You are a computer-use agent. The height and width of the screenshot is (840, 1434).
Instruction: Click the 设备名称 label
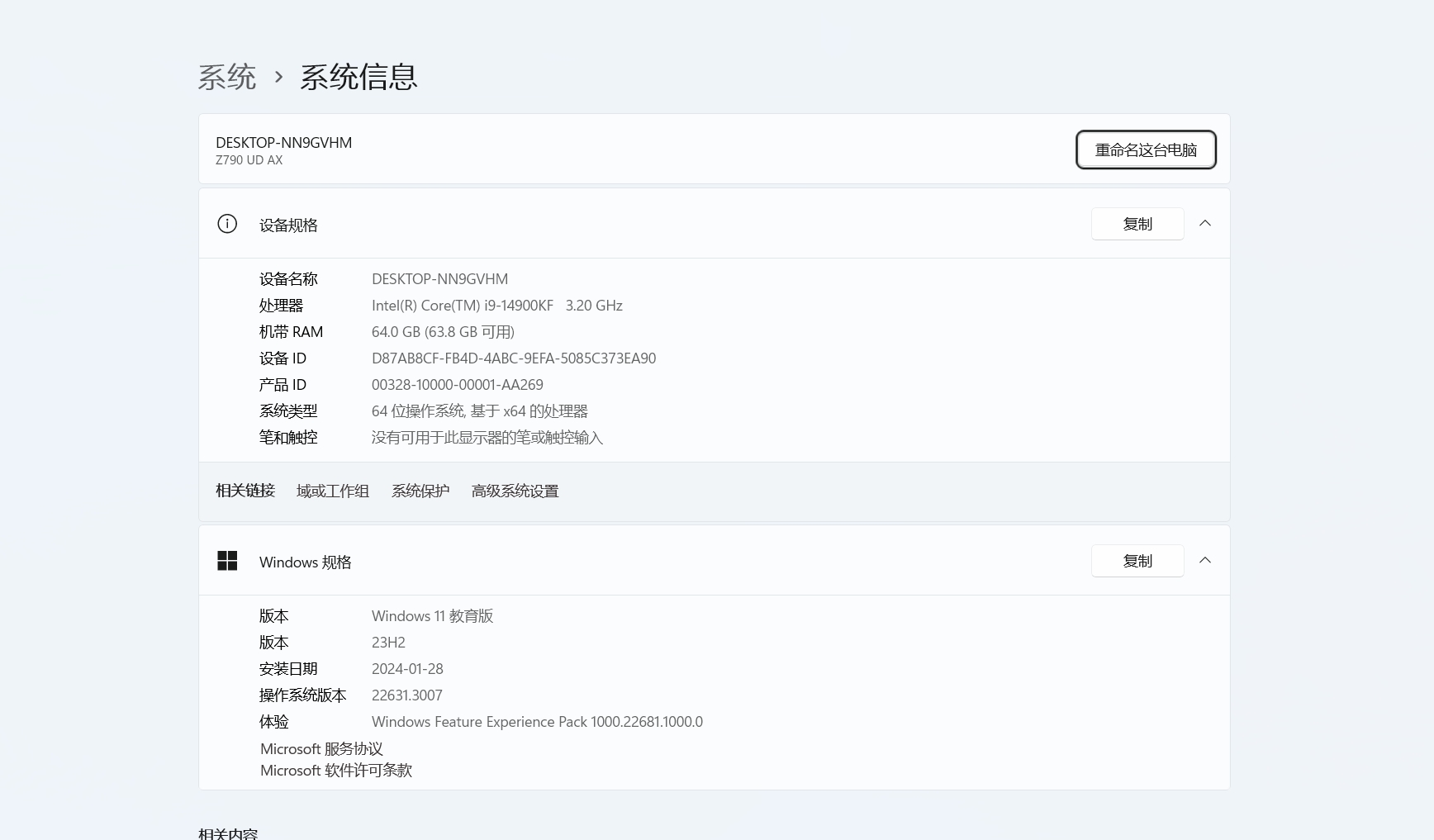[x=288, y=279]
